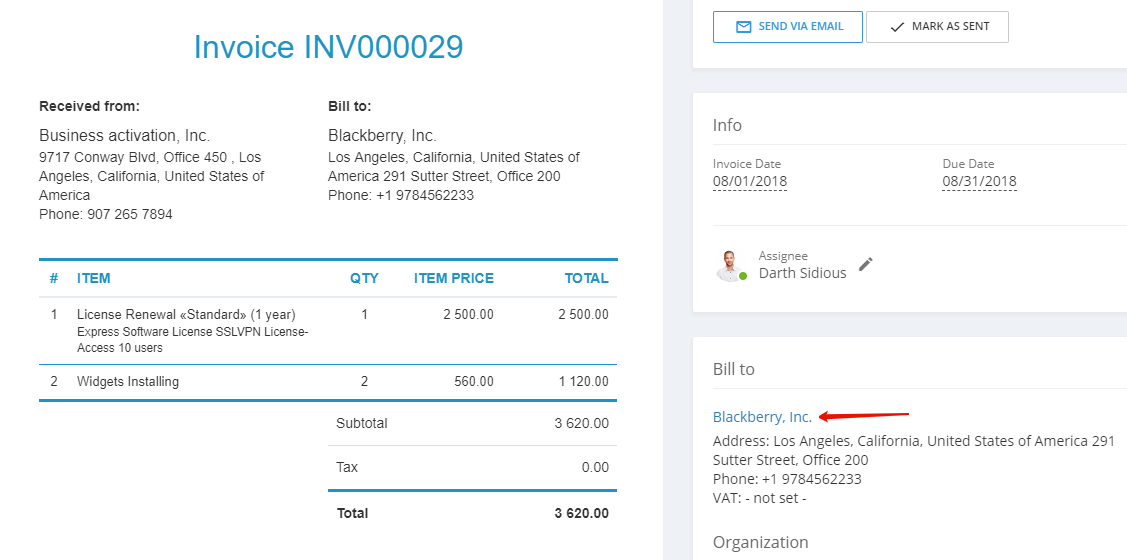This screenshot has width=1127, height=560.
Task: Click item price 560.00 cell
Action: (x=474, y=382)
